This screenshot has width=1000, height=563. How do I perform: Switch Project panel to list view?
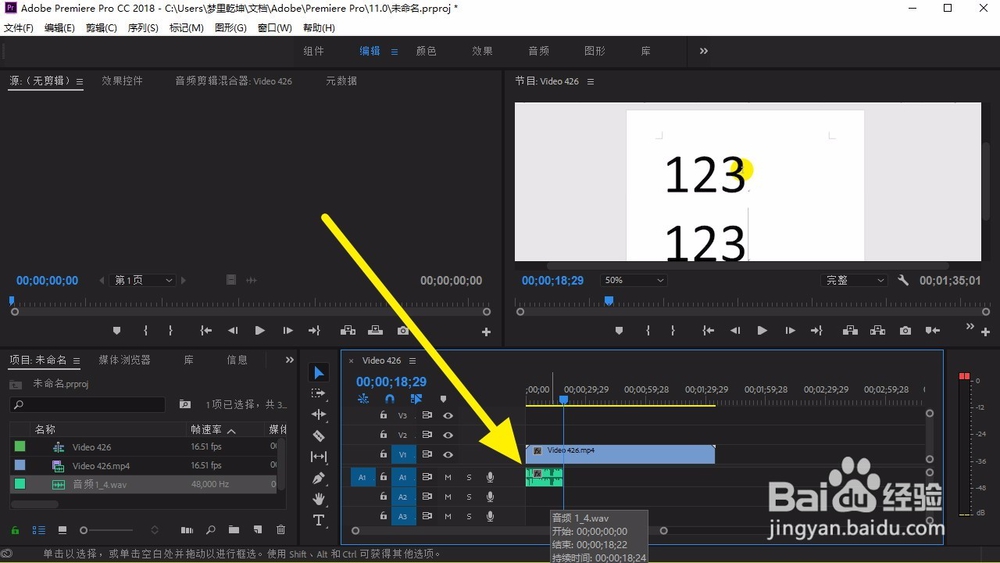[x=39, y=530]
